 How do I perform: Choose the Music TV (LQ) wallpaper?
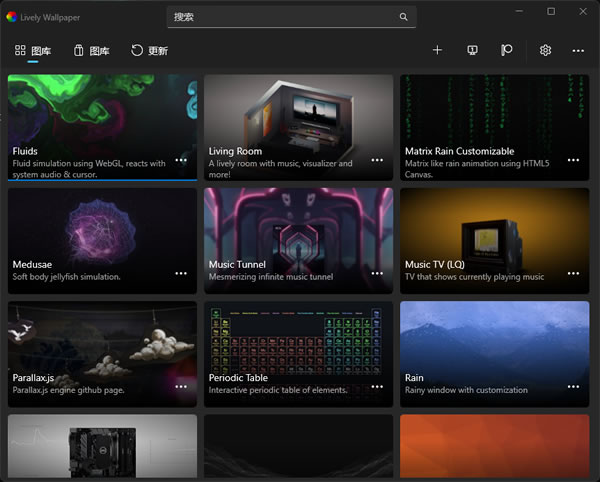point(494,225)
